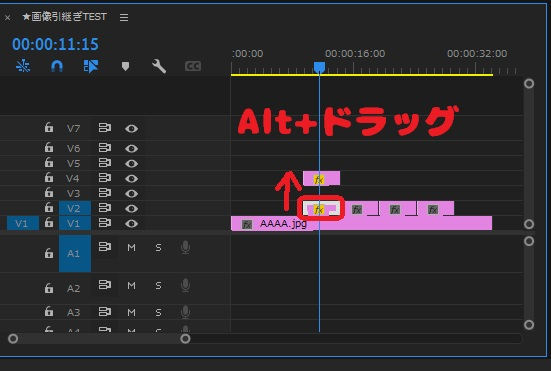Enable voice-over record on track A3

coord(186,312)
